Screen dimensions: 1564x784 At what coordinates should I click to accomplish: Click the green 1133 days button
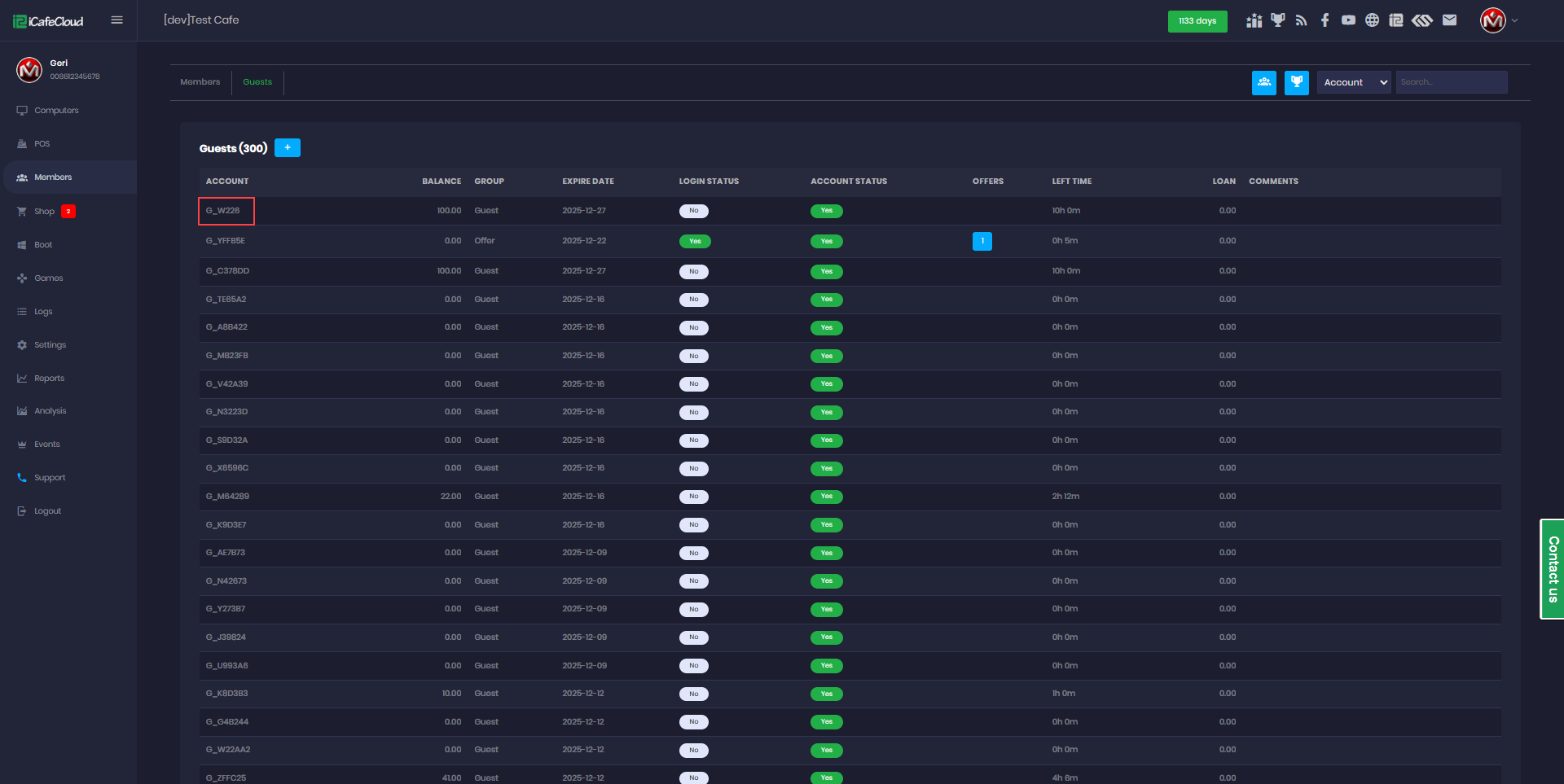click(x=1197, y=21)
